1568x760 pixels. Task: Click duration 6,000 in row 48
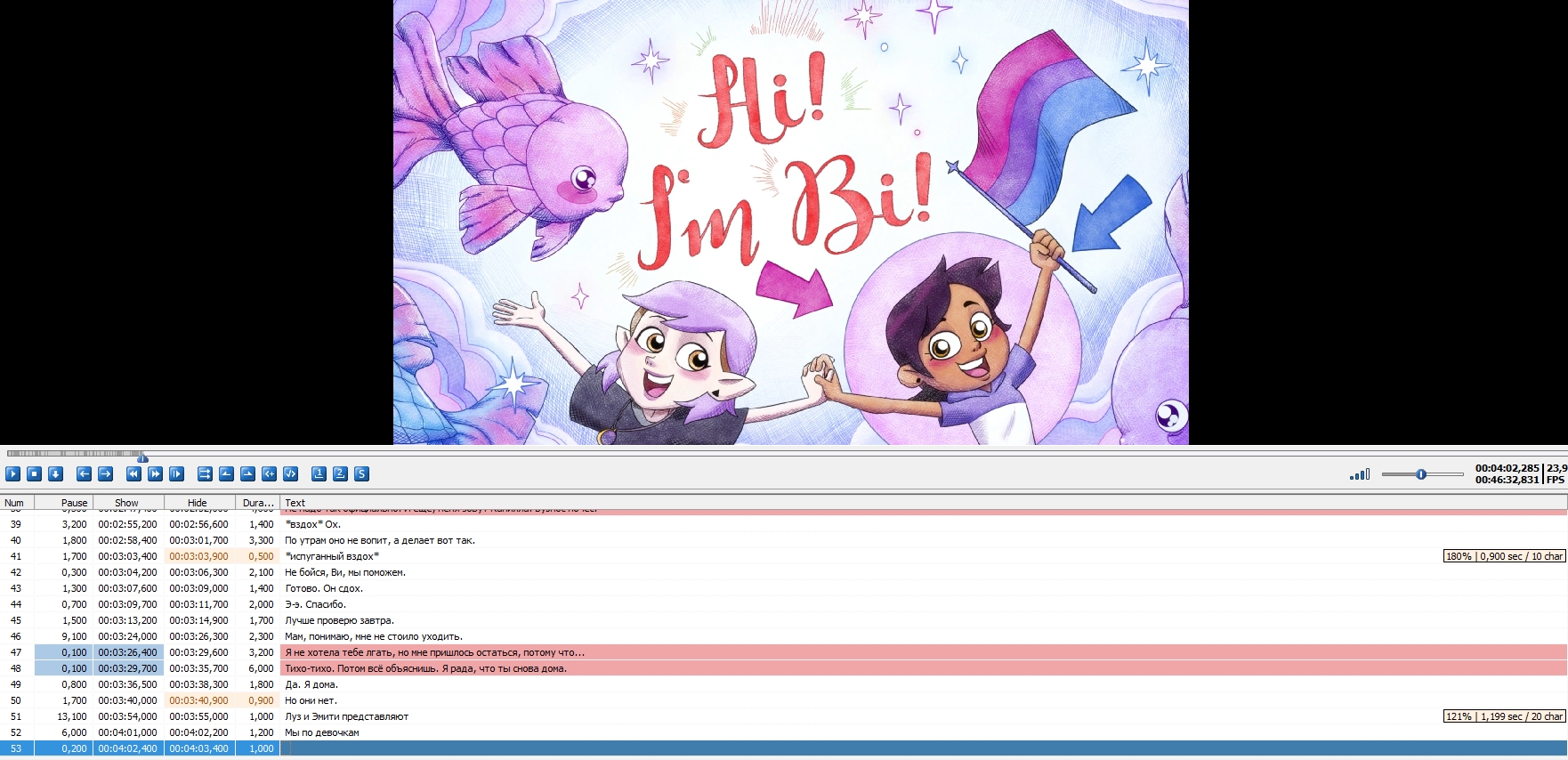click(261, 668)
